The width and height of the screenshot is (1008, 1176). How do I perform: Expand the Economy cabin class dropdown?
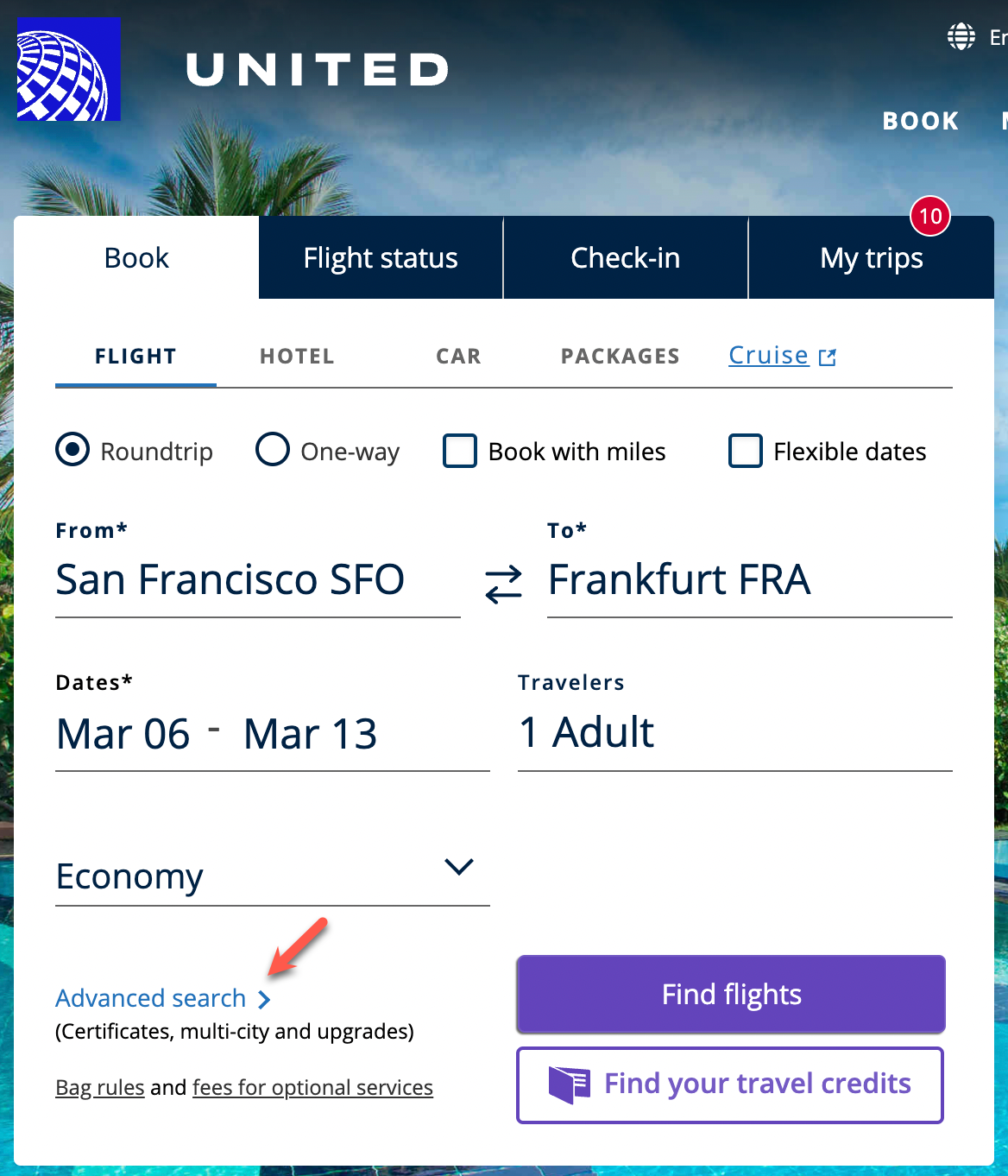click(459, 867)
